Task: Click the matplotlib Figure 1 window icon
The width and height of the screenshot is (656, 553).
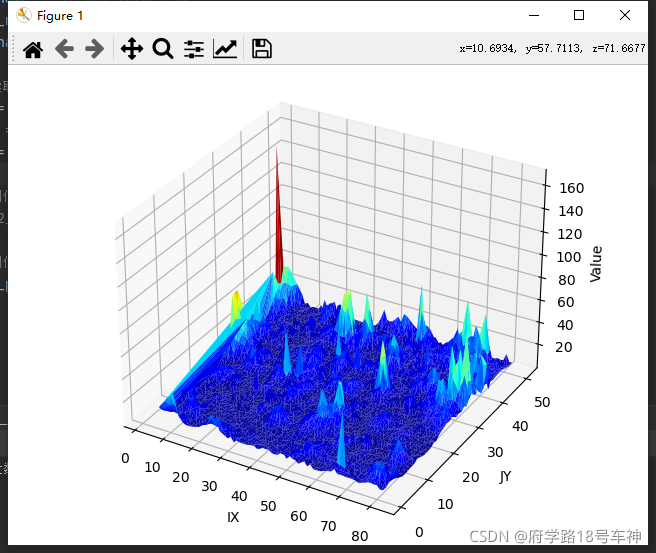Action: pos(23,15)
